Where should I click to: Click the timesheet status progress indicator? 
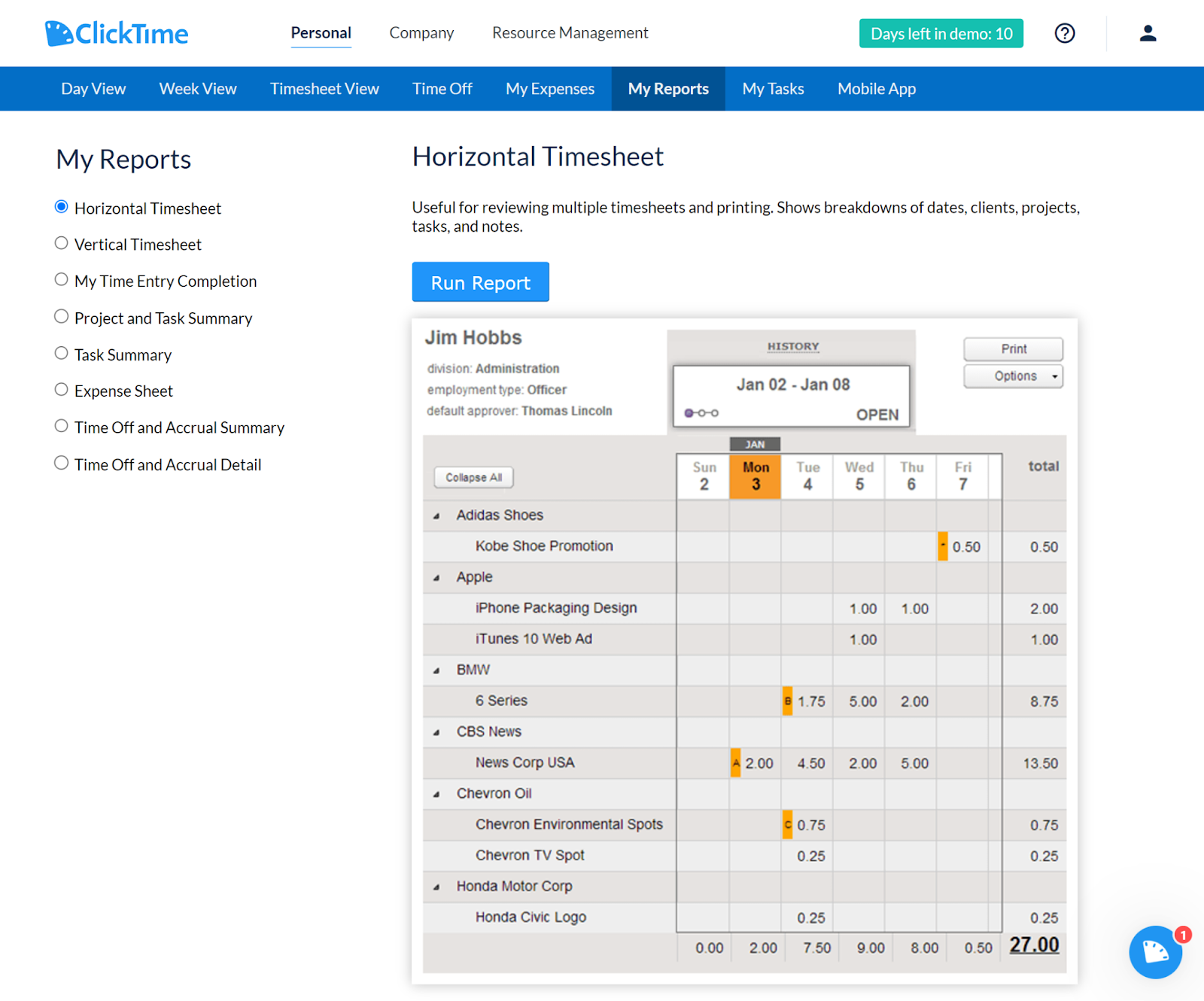[x=701, y=412]
